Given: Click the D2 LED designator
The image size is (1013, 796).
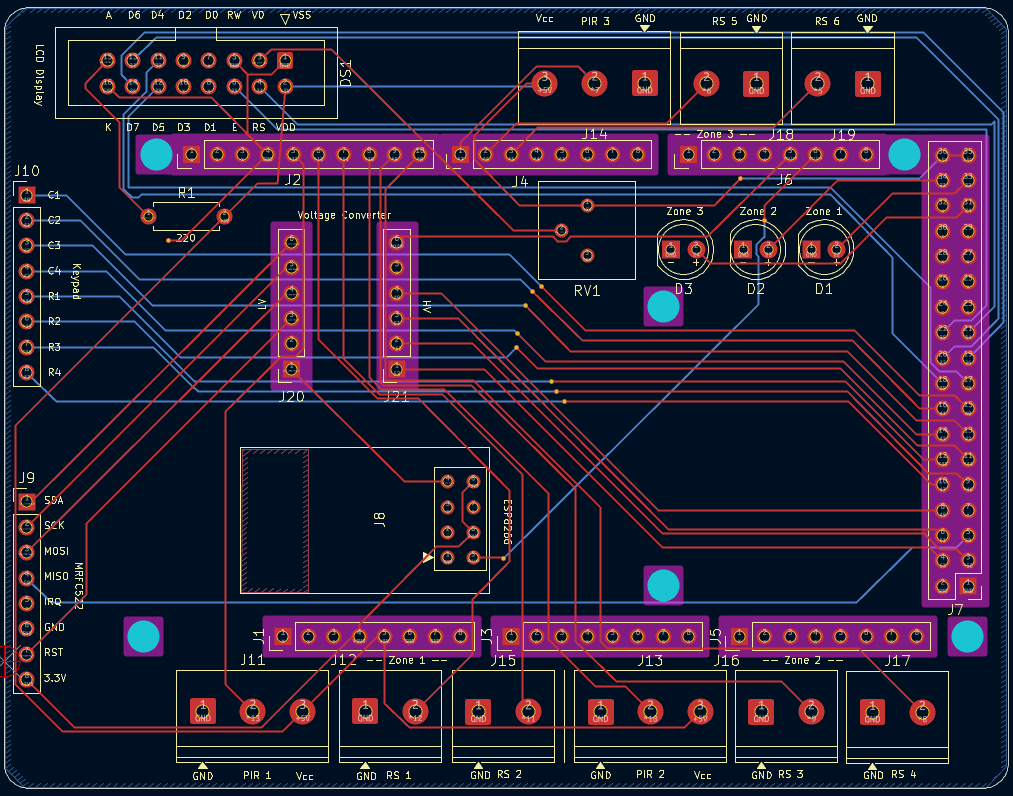Looking at the screenshot, I should pyautogui.click(x=755, y=289).
